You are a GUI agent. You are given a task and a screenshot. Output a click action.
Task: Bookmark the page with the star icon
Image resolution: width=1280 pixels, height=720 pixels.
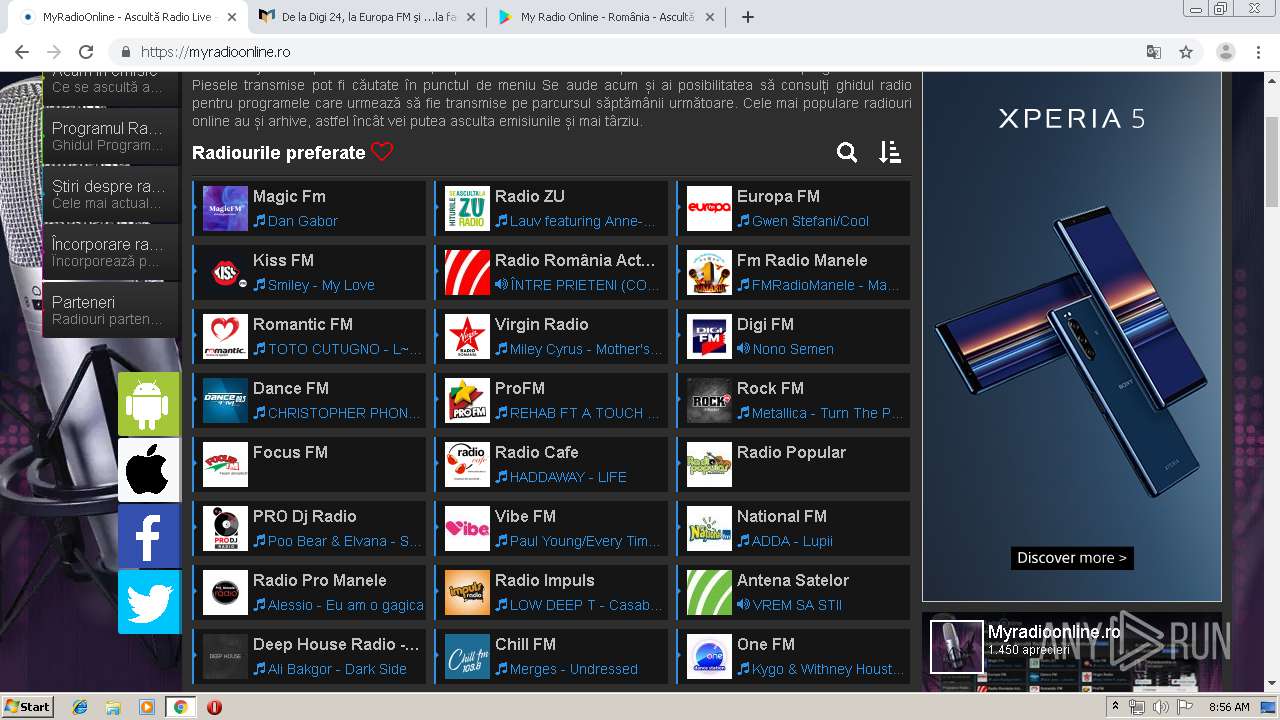[1186, 52]
